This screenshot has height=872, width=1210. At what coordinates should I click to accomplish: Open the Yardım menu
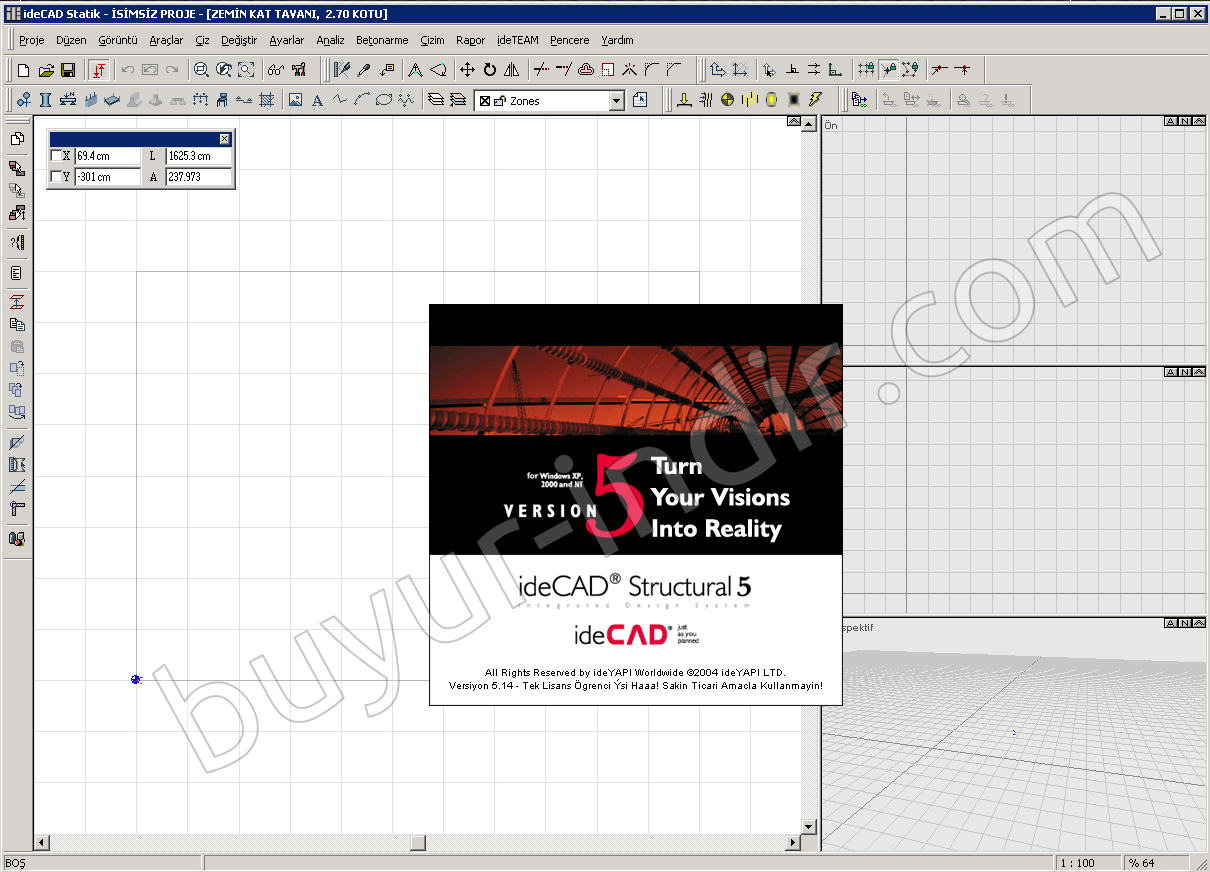(x=617, y=41)
